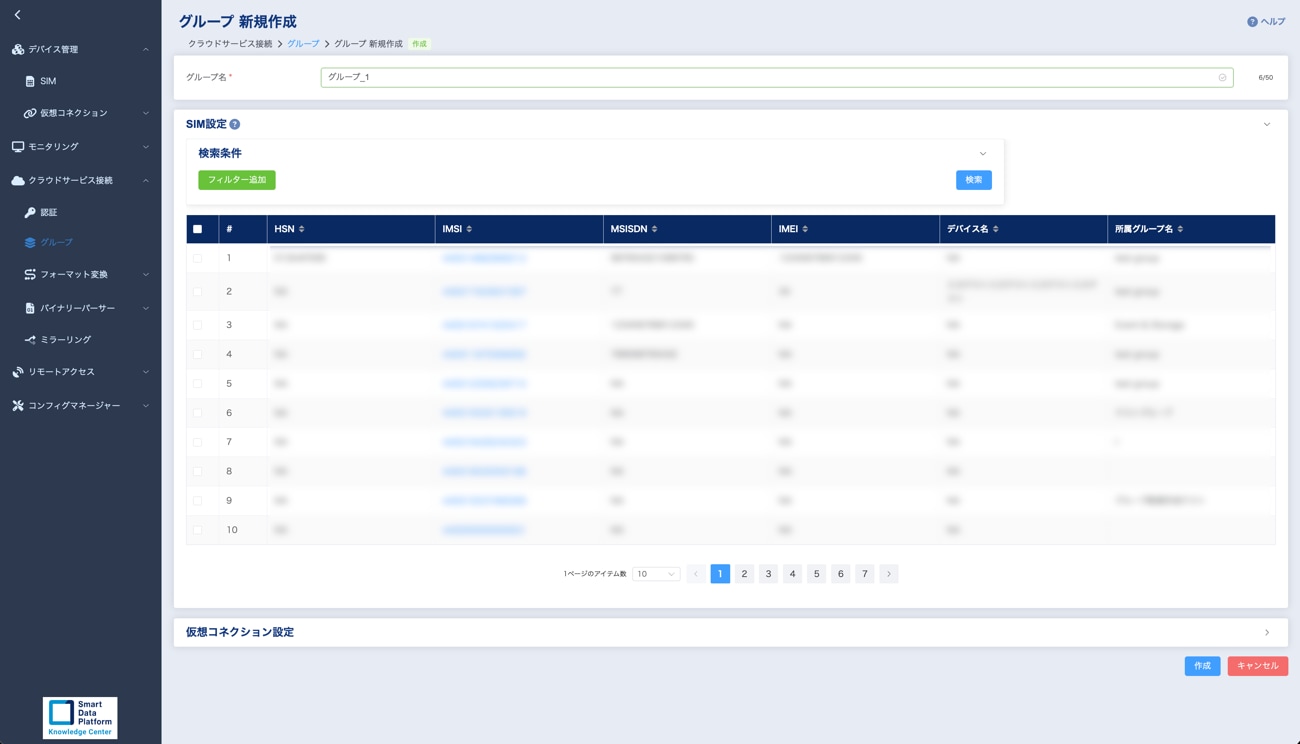Check the checkbox for row 5
Viewport: 1300px width, 744px height.
tap(198, 384)
